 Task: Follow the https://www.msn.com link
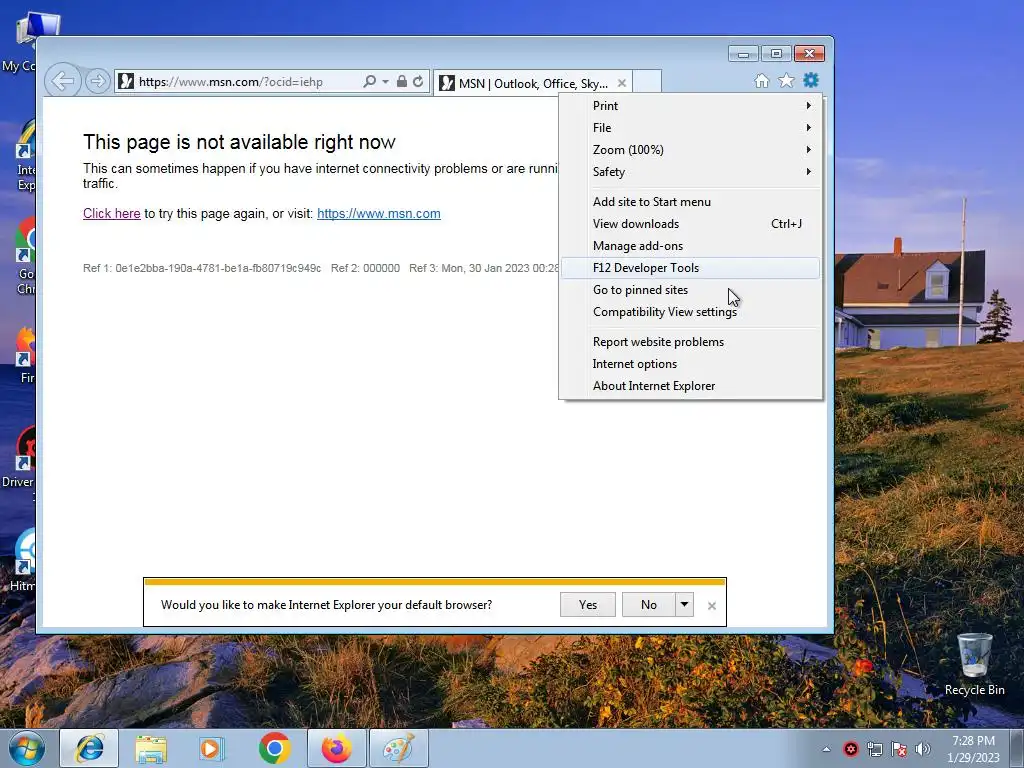[x=379, y=214]
